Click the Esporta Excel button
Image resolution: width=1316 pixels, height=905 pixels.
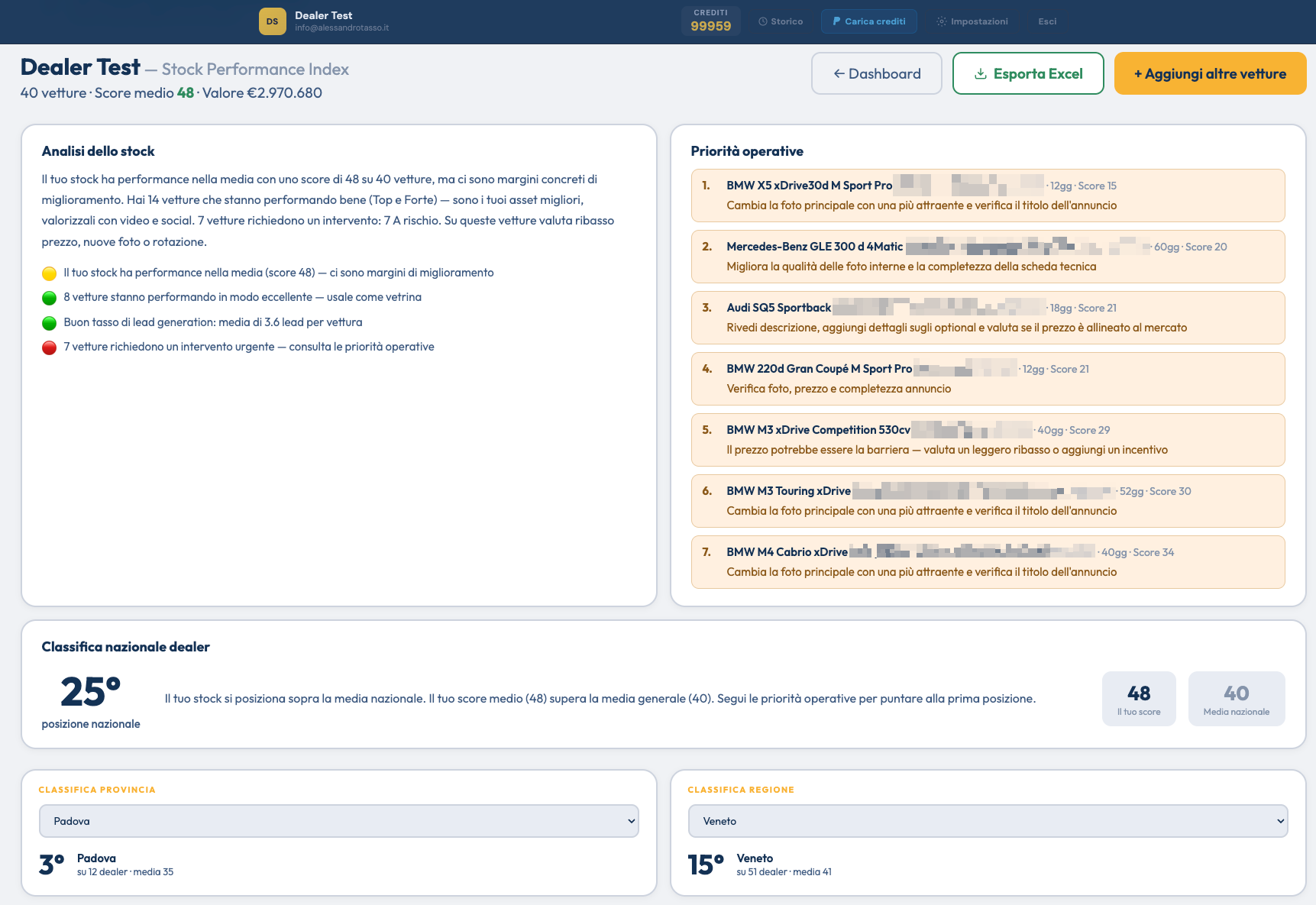[x=1028, y=73]
